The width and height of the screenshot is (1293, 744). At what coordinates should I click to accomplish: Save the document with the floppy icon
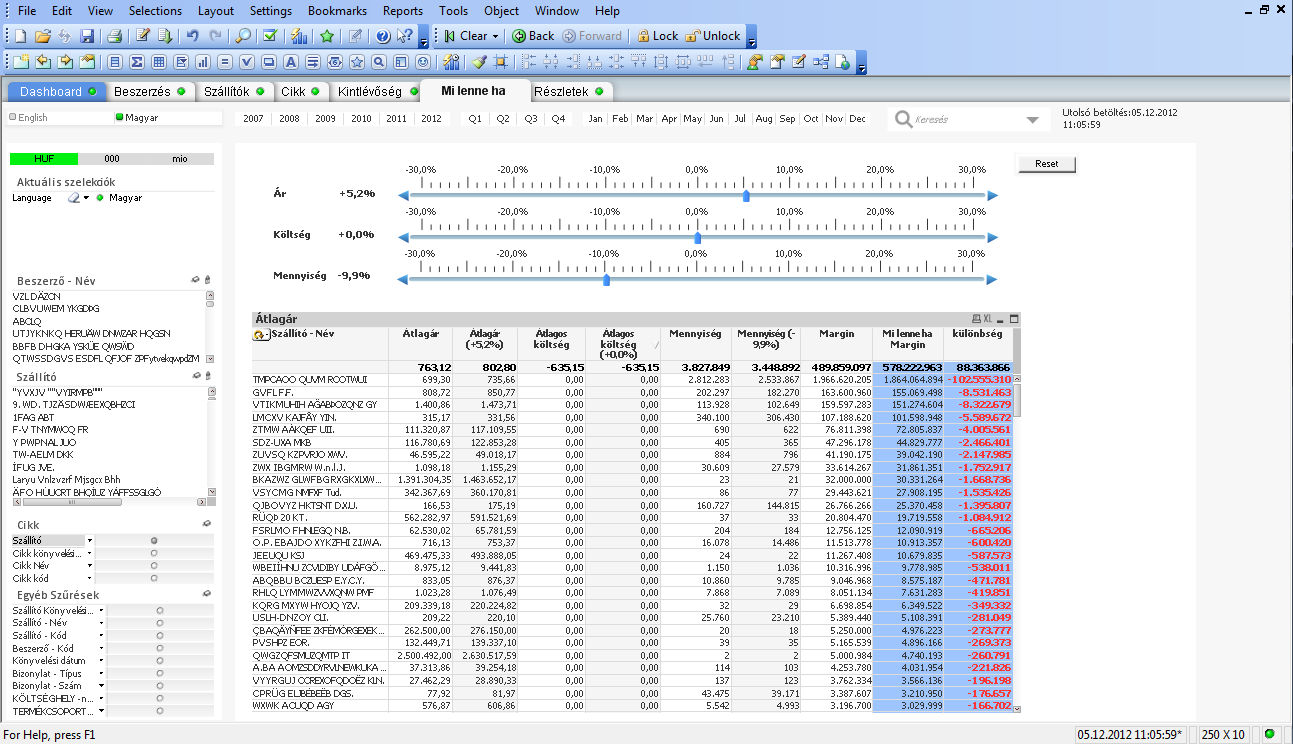click(x=87, y=36)
